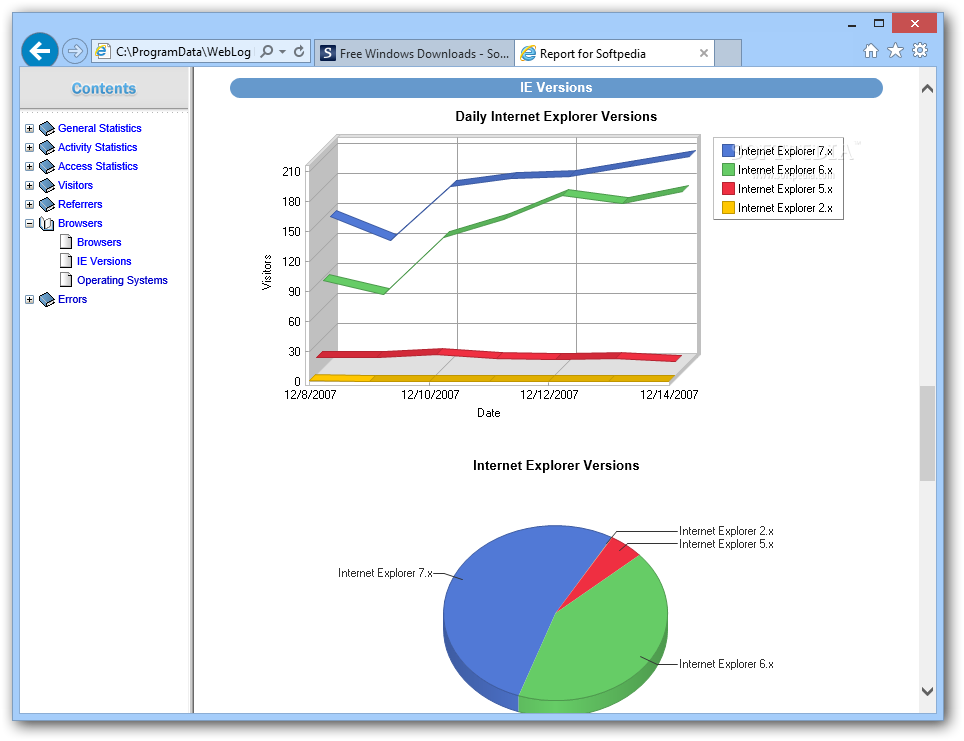This screenshot has height=741, width=964.
Task: Click the Softpedia S favicon on tab
Action: coord(328,53)
